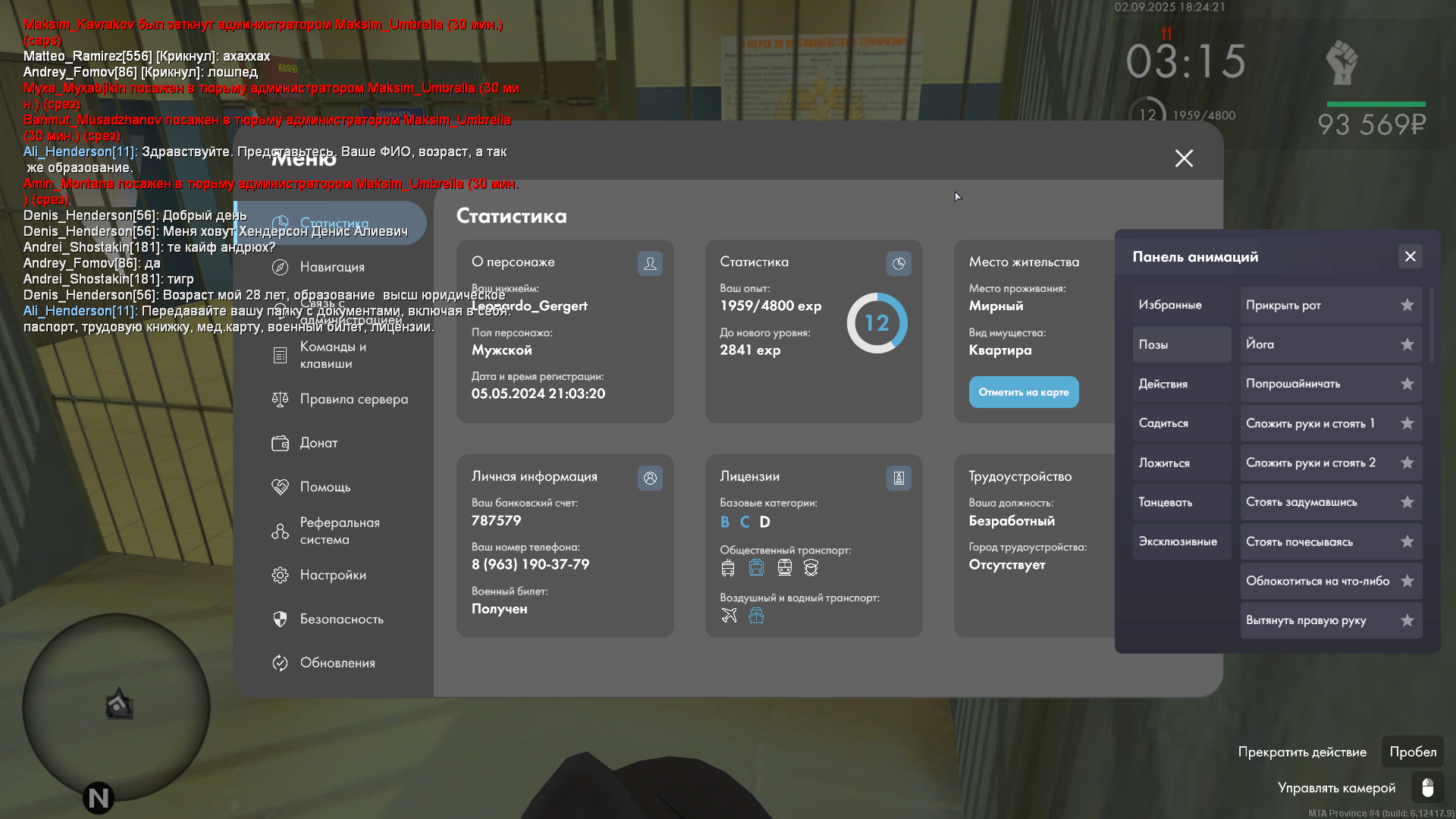The image size is (1456, 819).
Task: Click the Навигация compass icon
Action: coord(280,267)
